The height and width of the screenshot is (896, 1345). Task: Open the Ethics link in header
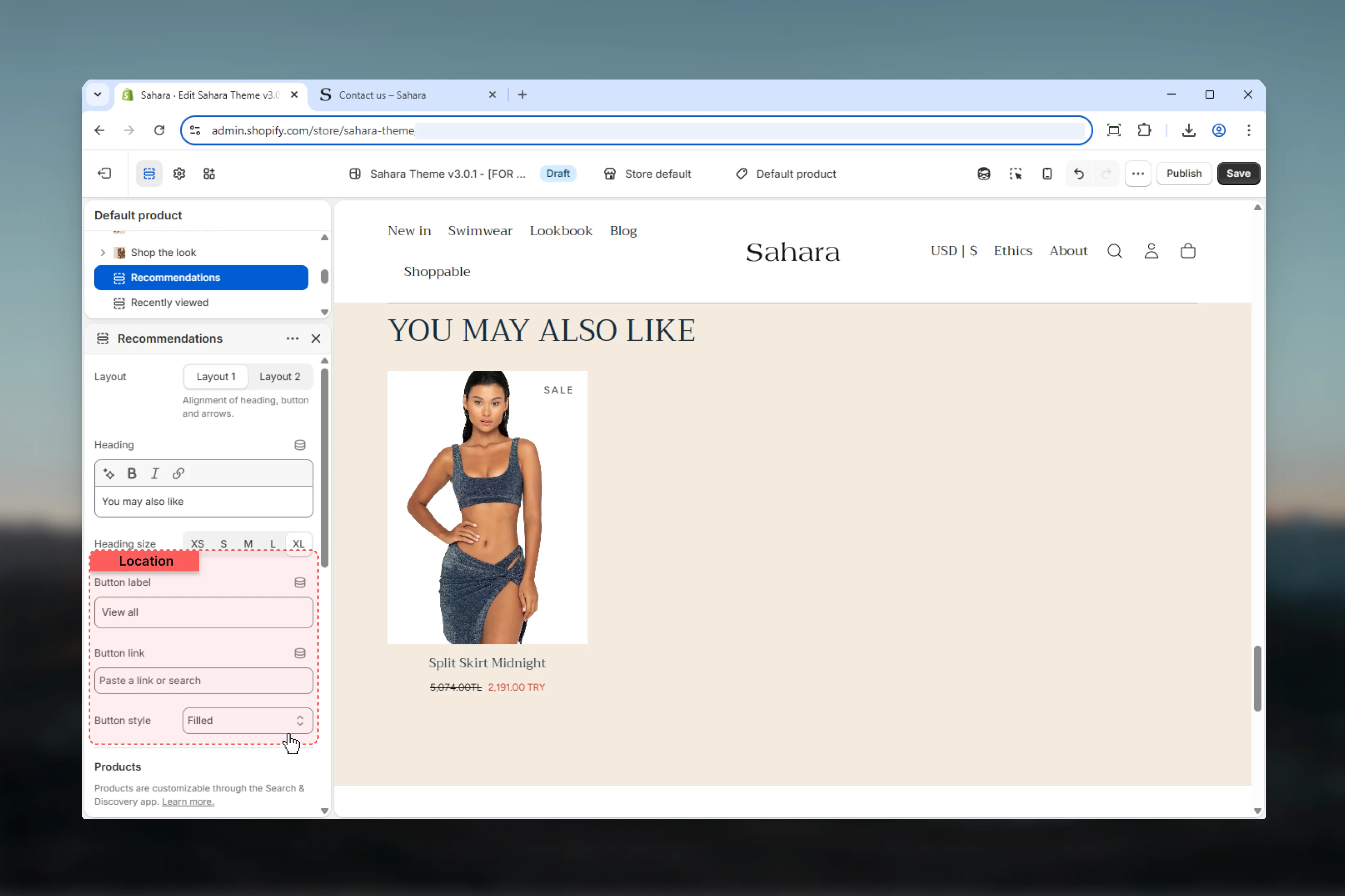(x=1013, y=251)
